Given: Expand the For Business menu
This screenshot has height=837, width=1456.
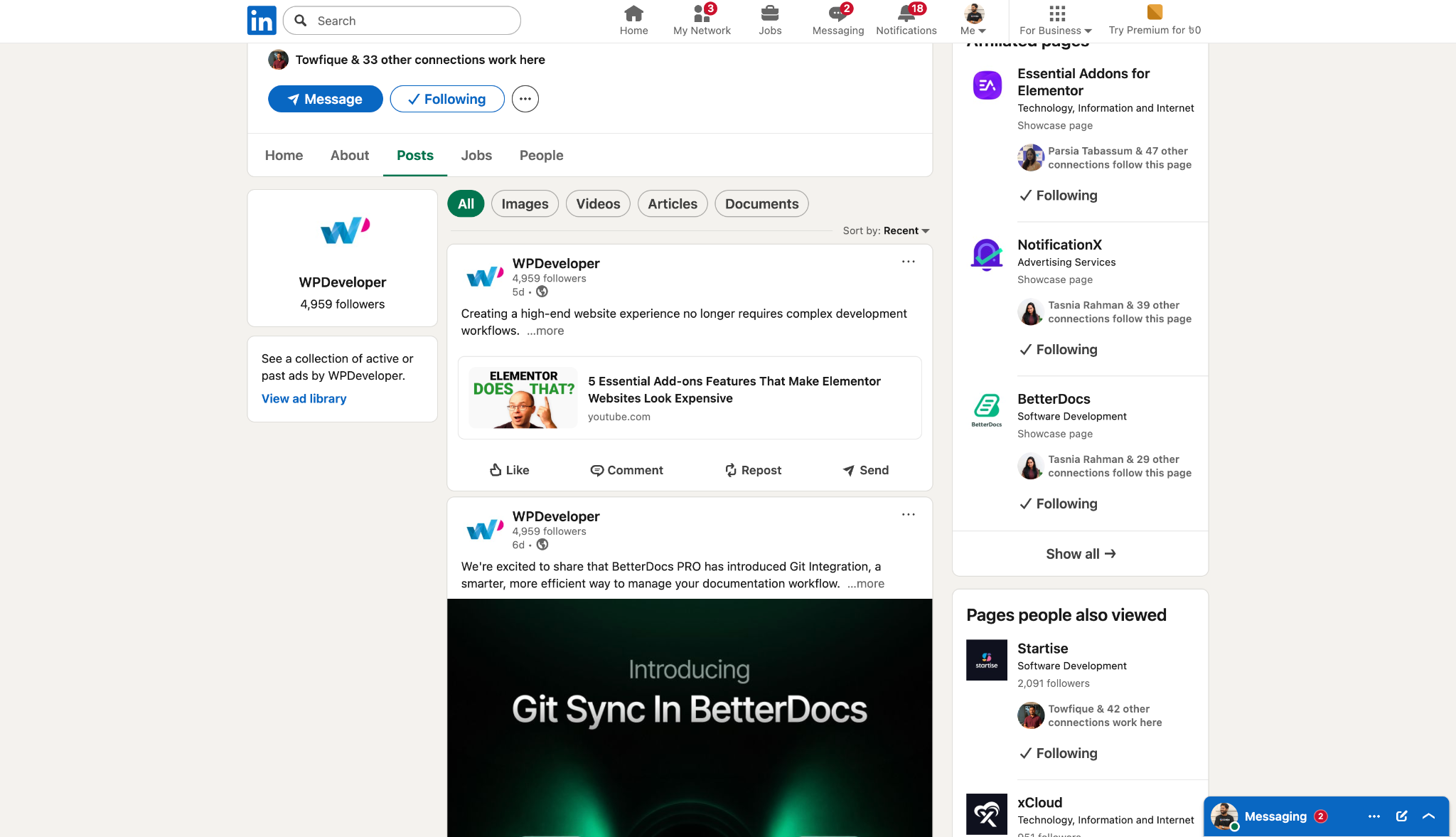Looking at the screenshot, I should [1056, 20].
